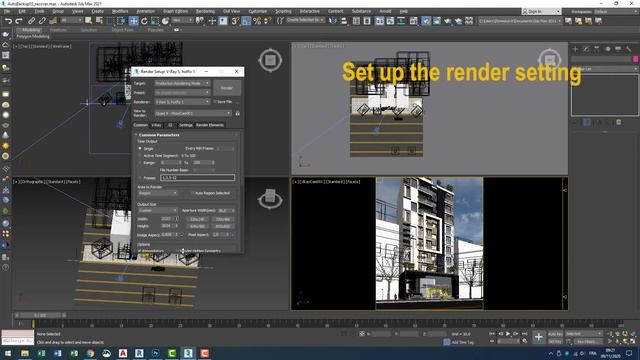Click the ViewCube in the top-left viewport
Screen dimensions: 640x360
(x=270, y=60)
